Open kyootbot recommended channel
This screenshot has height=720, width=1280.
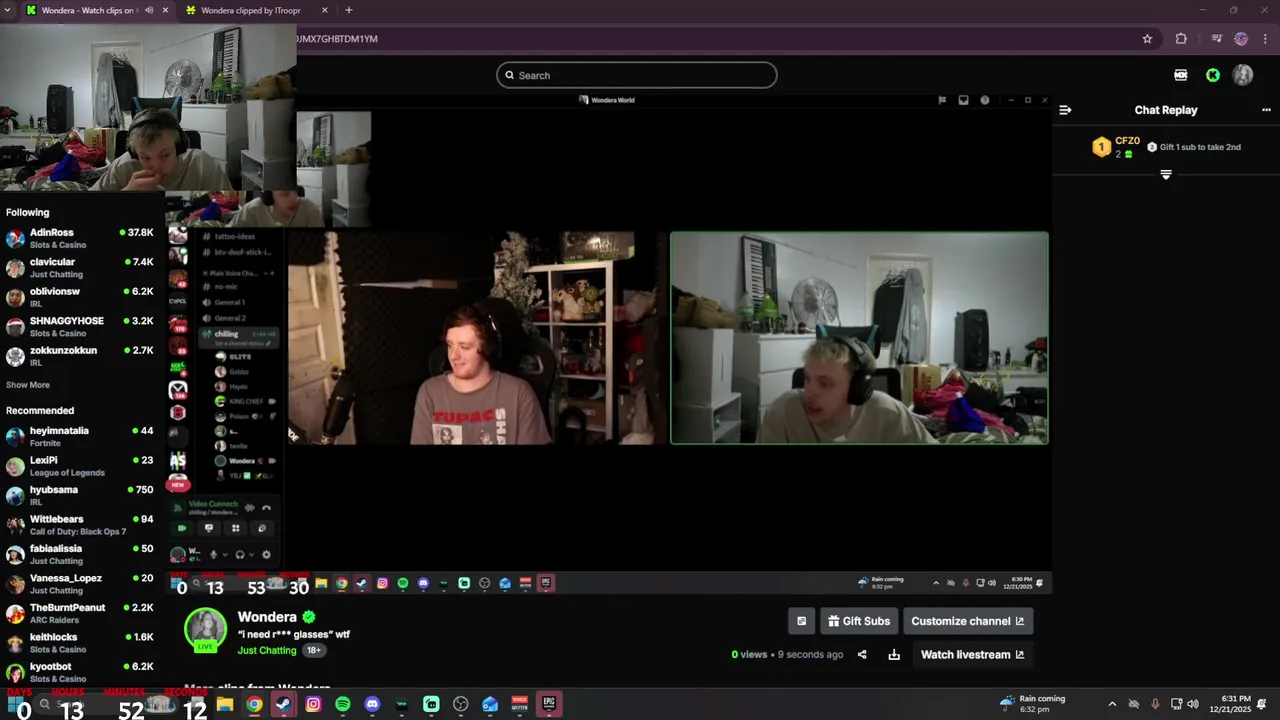(x=80, y=672)
